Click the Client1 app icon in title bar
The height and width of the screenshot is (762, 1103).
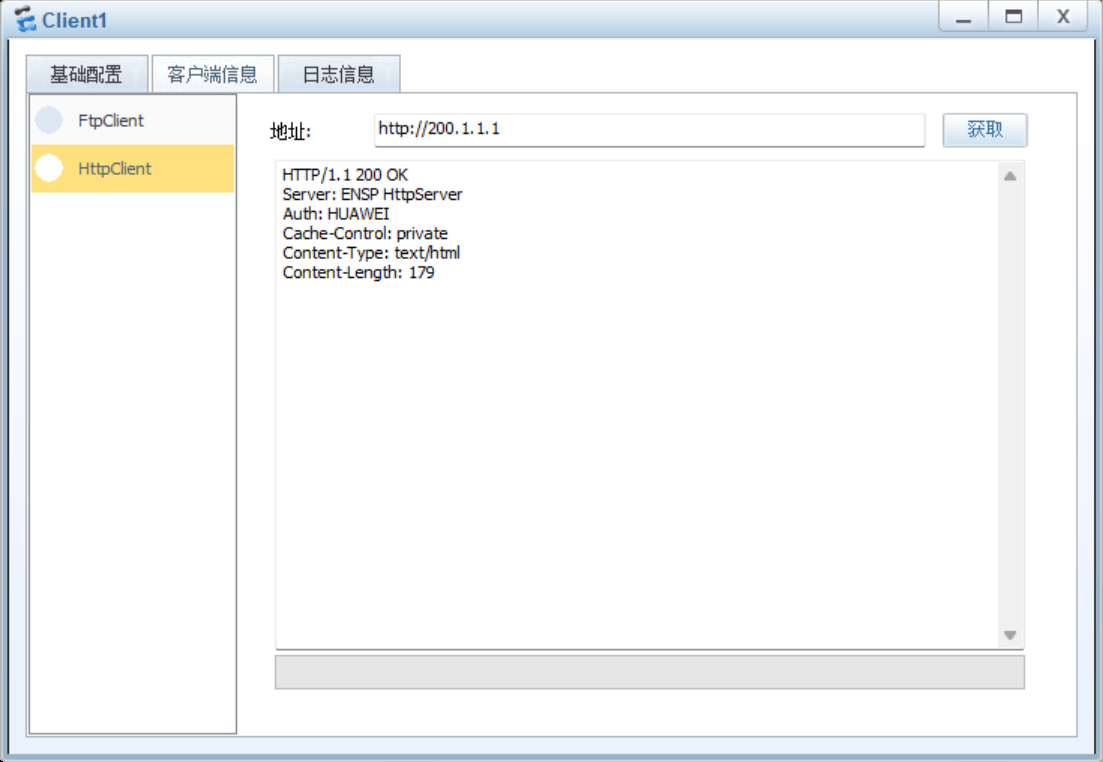(x=25, y=19)
